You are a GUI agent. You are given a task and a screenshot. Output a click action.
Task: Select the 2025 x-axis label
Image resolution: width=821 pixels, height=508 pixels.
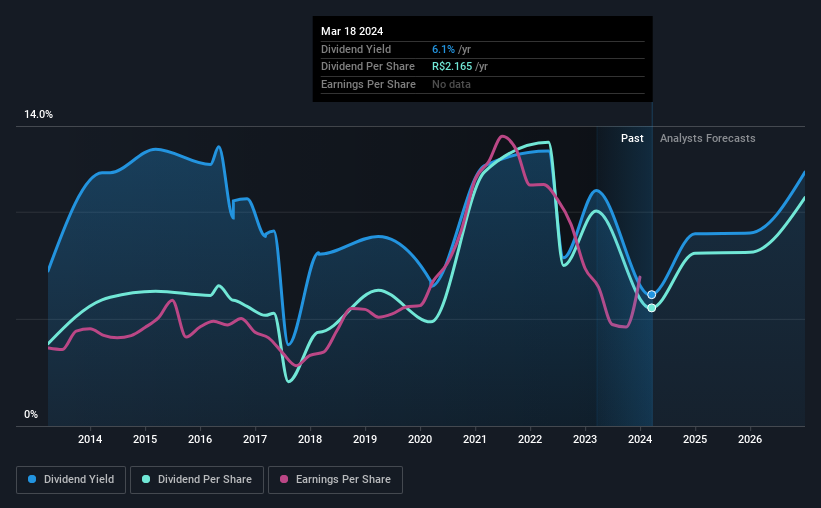pos(695,439)
